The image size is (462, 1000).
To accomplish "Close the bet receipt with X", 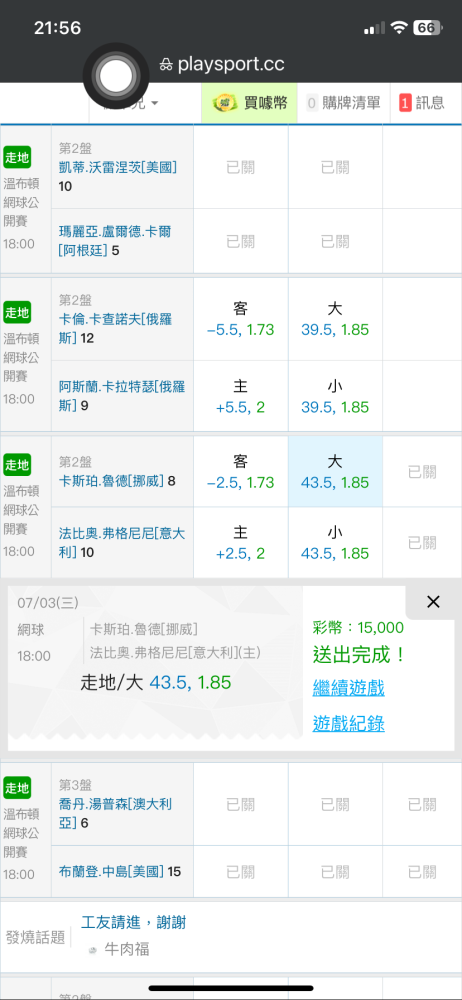I will click(433, 601).
